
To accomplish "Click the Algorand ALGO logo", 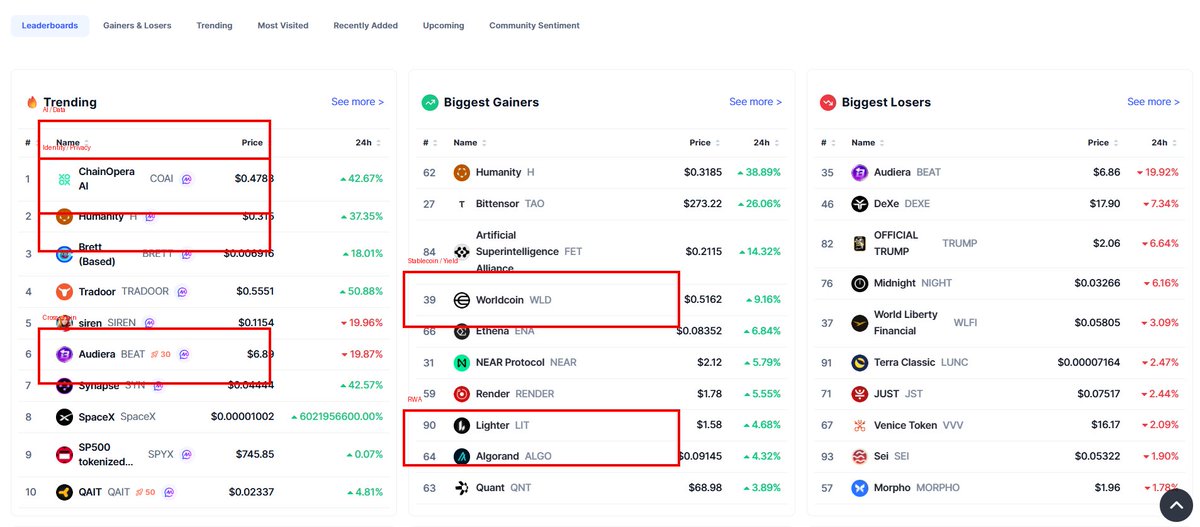I will pos(462,456).
